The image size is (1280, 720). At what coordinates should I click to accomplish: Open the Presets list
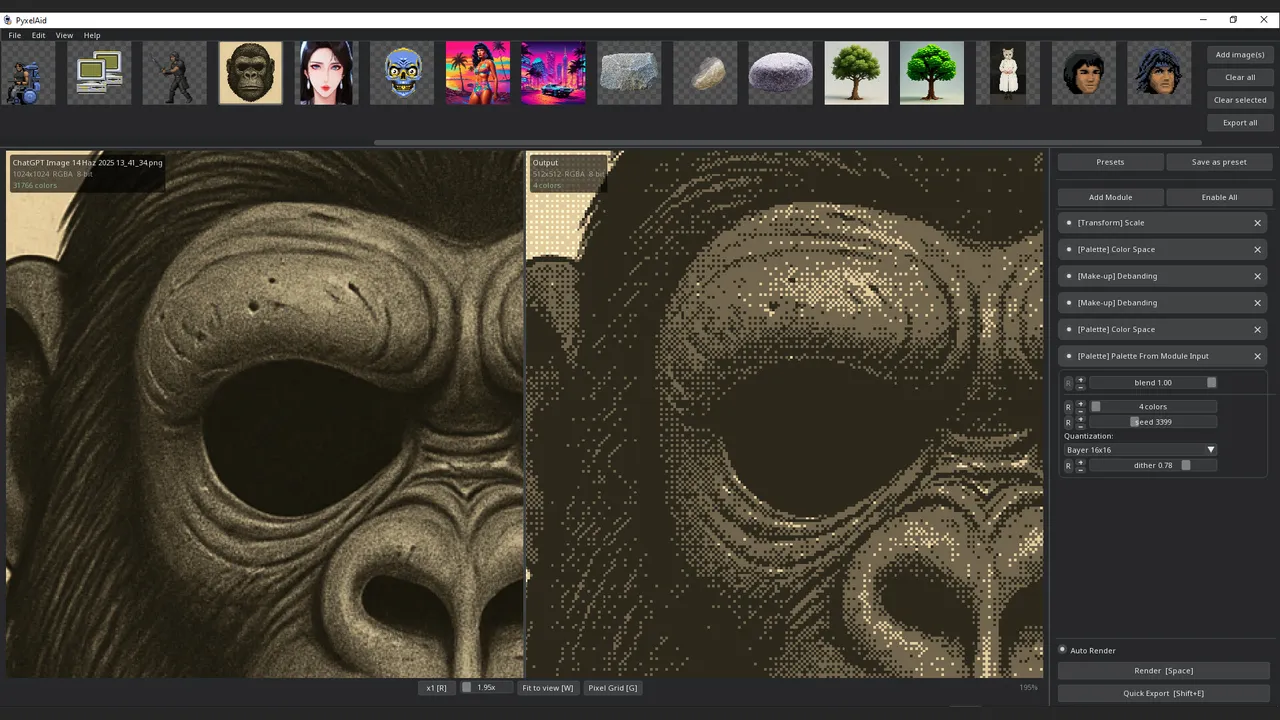click(1110, 162)
